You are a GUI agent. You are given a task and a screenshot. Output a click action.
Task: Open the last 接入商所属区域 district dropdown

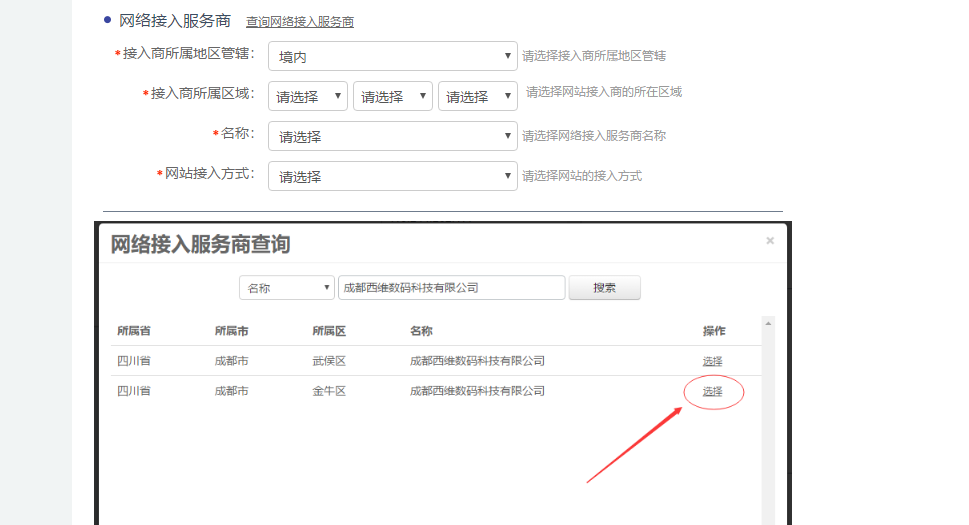[477, 97]
